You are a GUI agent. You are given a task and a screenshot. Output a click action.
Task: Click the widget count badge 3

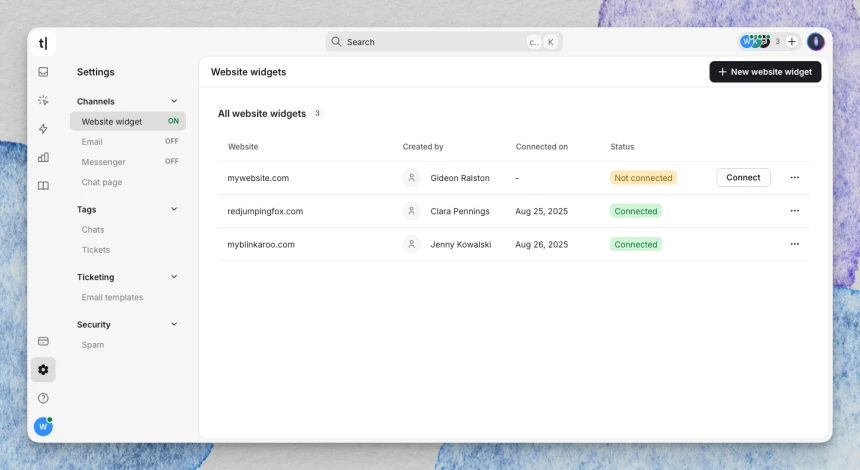[x=317, y=114]
